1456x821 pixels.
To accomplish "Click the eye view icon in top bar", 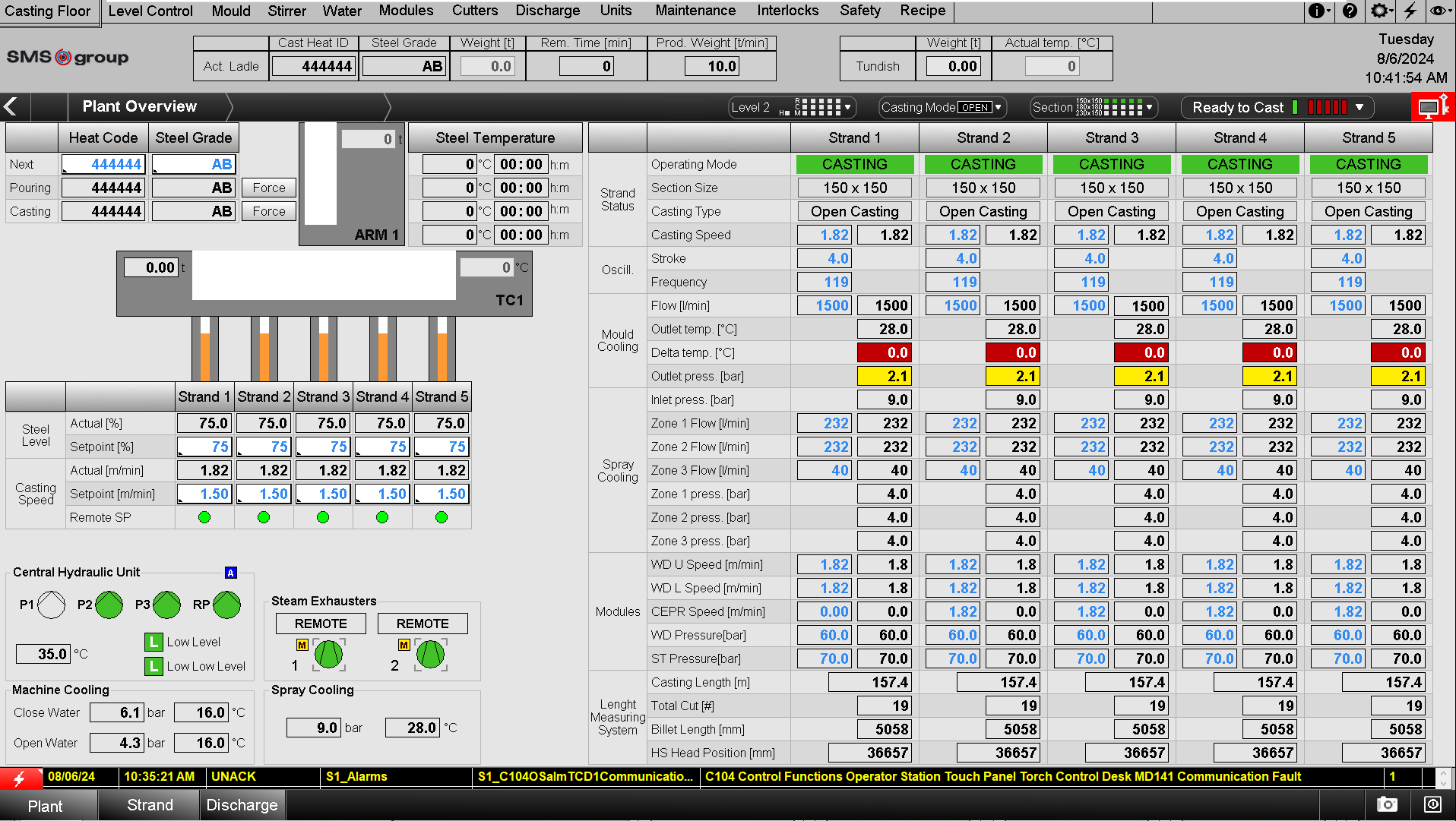I will click(x=1437, y=11).
